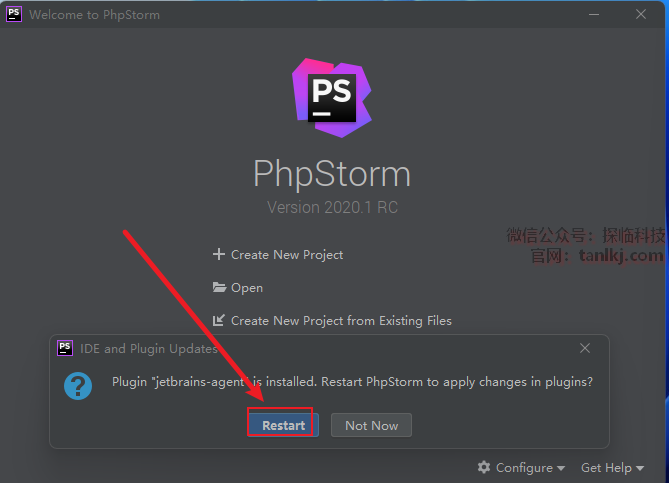The image size is (669, 483).
Task: Click the large PhpStorm logo
Action: (332, 97)
